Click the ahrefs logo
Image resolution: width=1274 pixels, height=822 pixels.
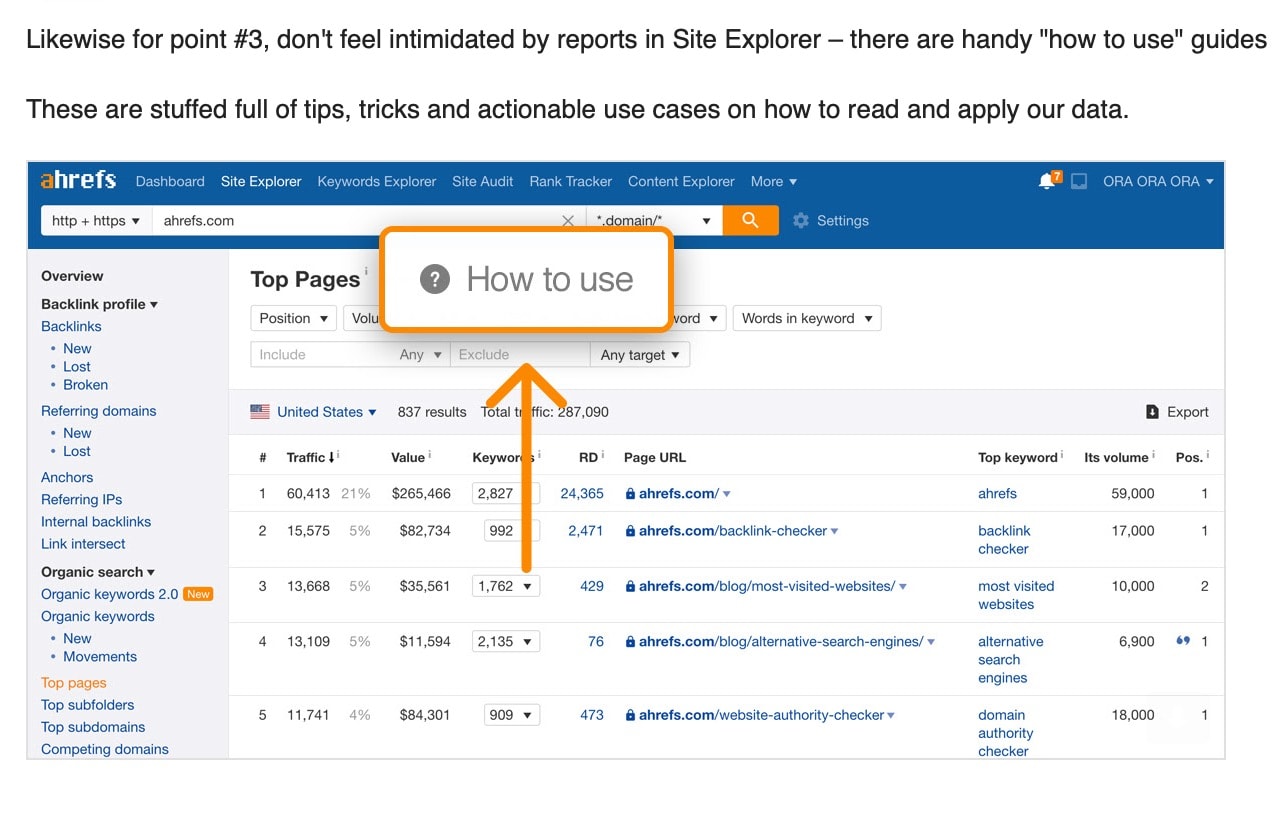[x=78, y=181]
